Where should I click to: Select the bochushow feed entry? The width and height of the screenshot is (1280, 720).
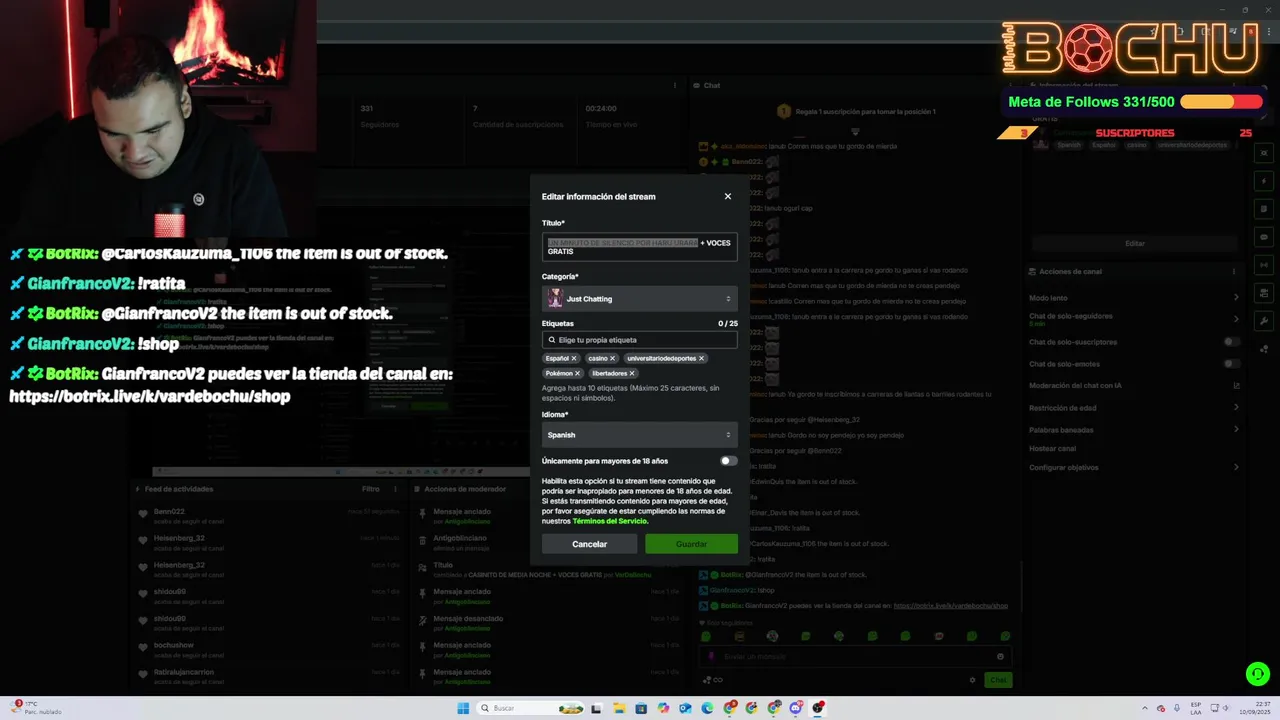270,650
